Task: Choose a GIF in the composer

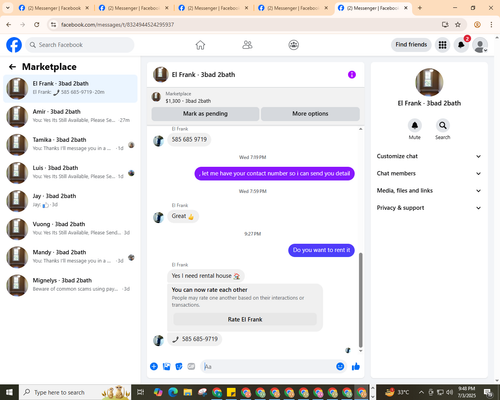Action: coord(191,366)
